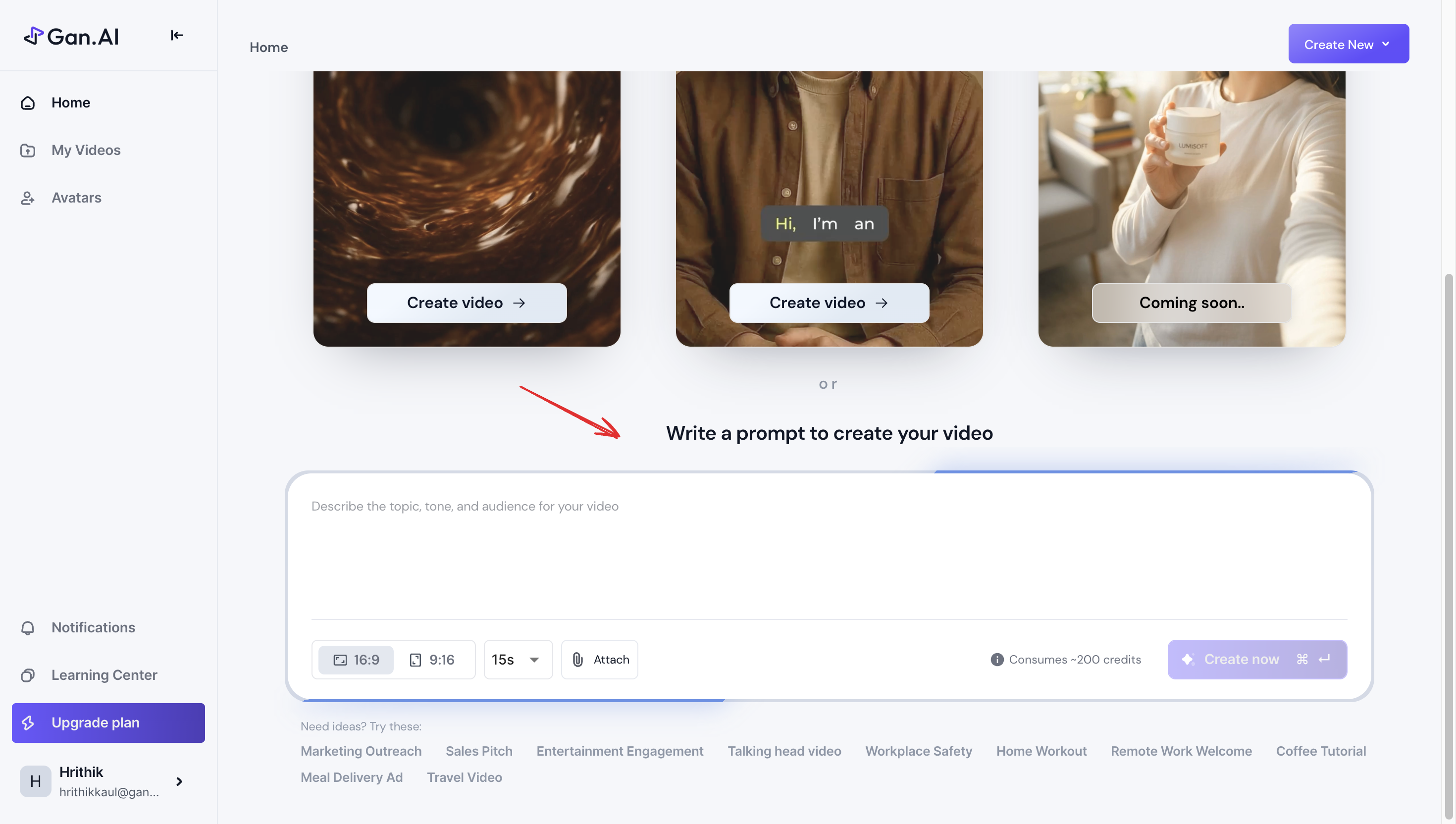Click the info icon next to credits consumption

[x=996, y=659]
